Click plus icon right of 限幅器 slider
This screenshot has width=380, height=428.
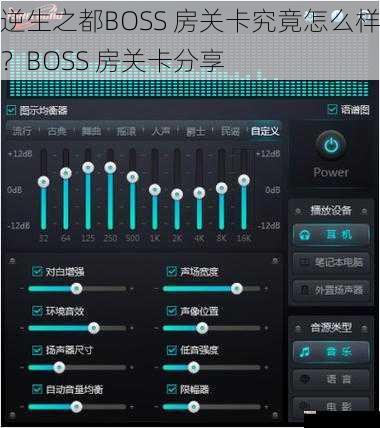[x=266, y=407]
